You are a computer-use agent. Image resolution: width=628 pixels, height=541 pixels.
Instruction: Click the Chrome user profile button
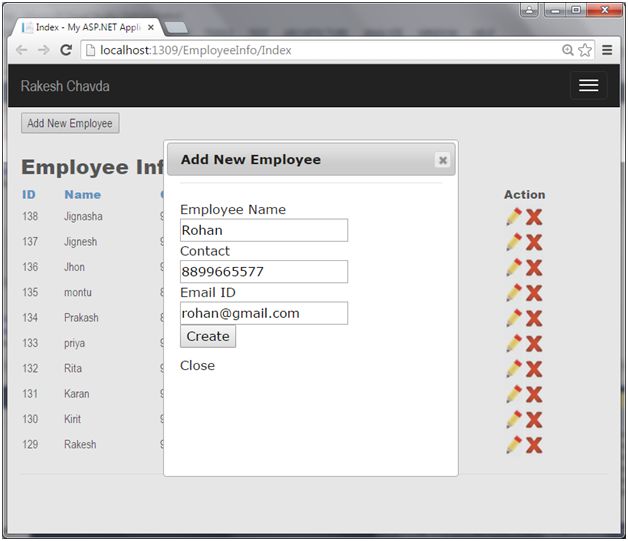(529, 10)
